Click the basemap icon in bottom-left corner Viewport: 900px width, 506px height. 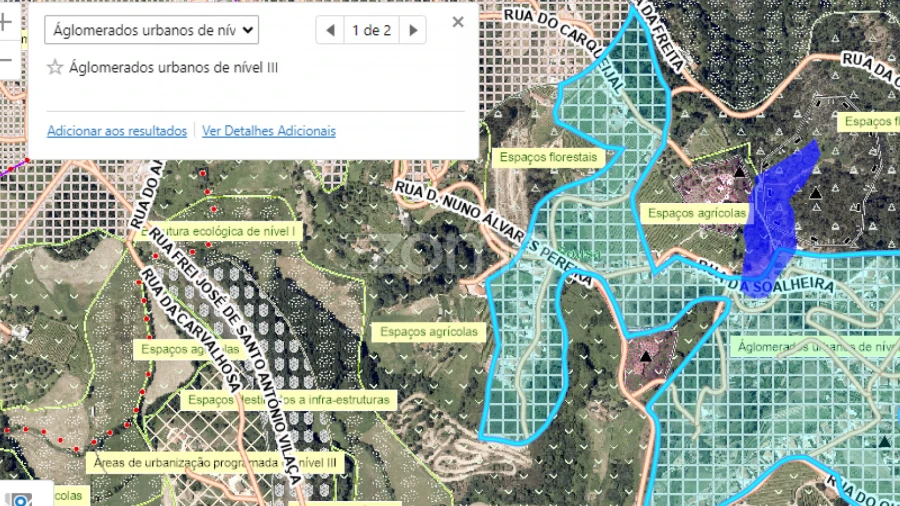pyautogui.click(x=18, y=499)
